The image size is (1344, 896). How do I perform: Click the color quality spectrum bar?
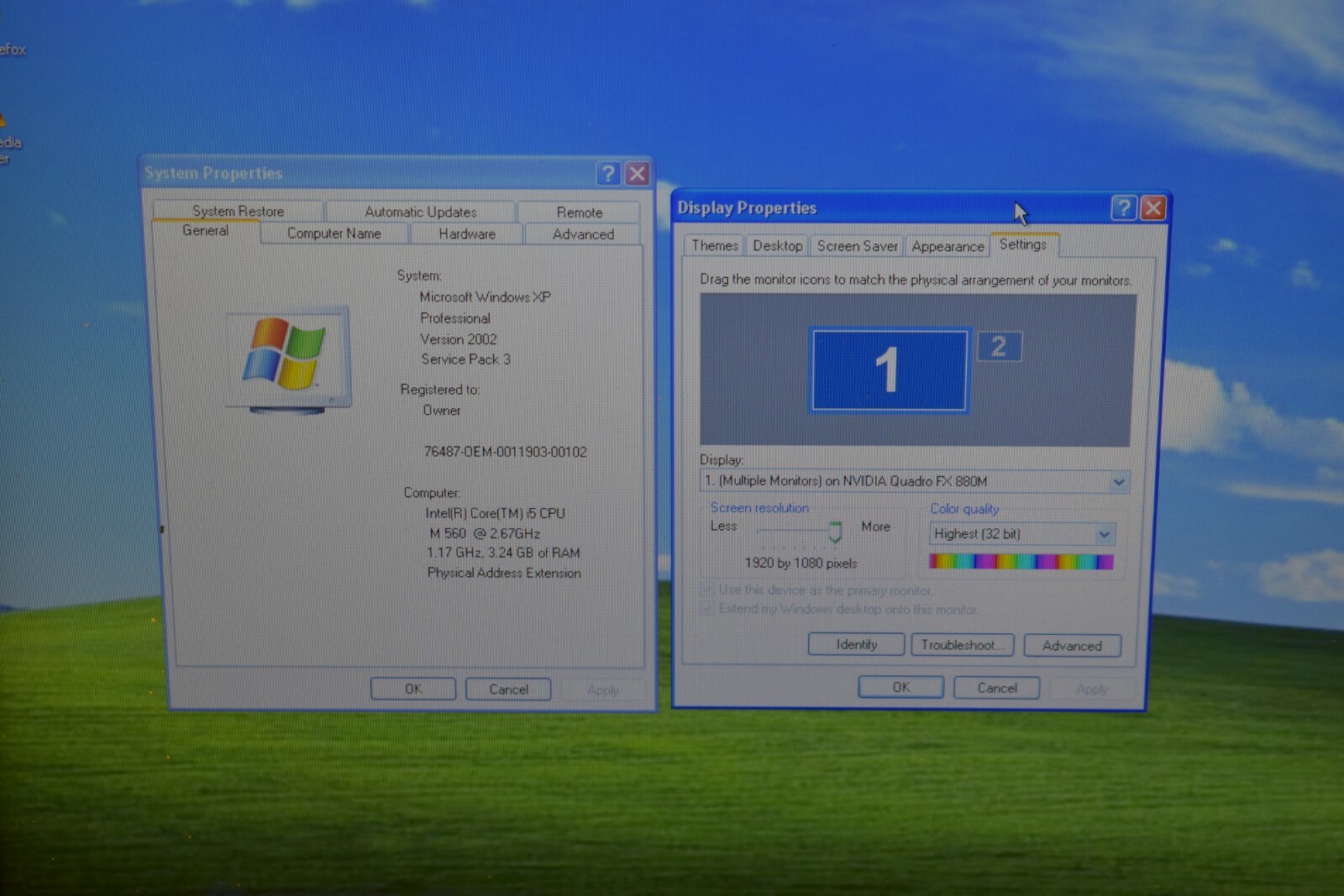coord(1021,562)
